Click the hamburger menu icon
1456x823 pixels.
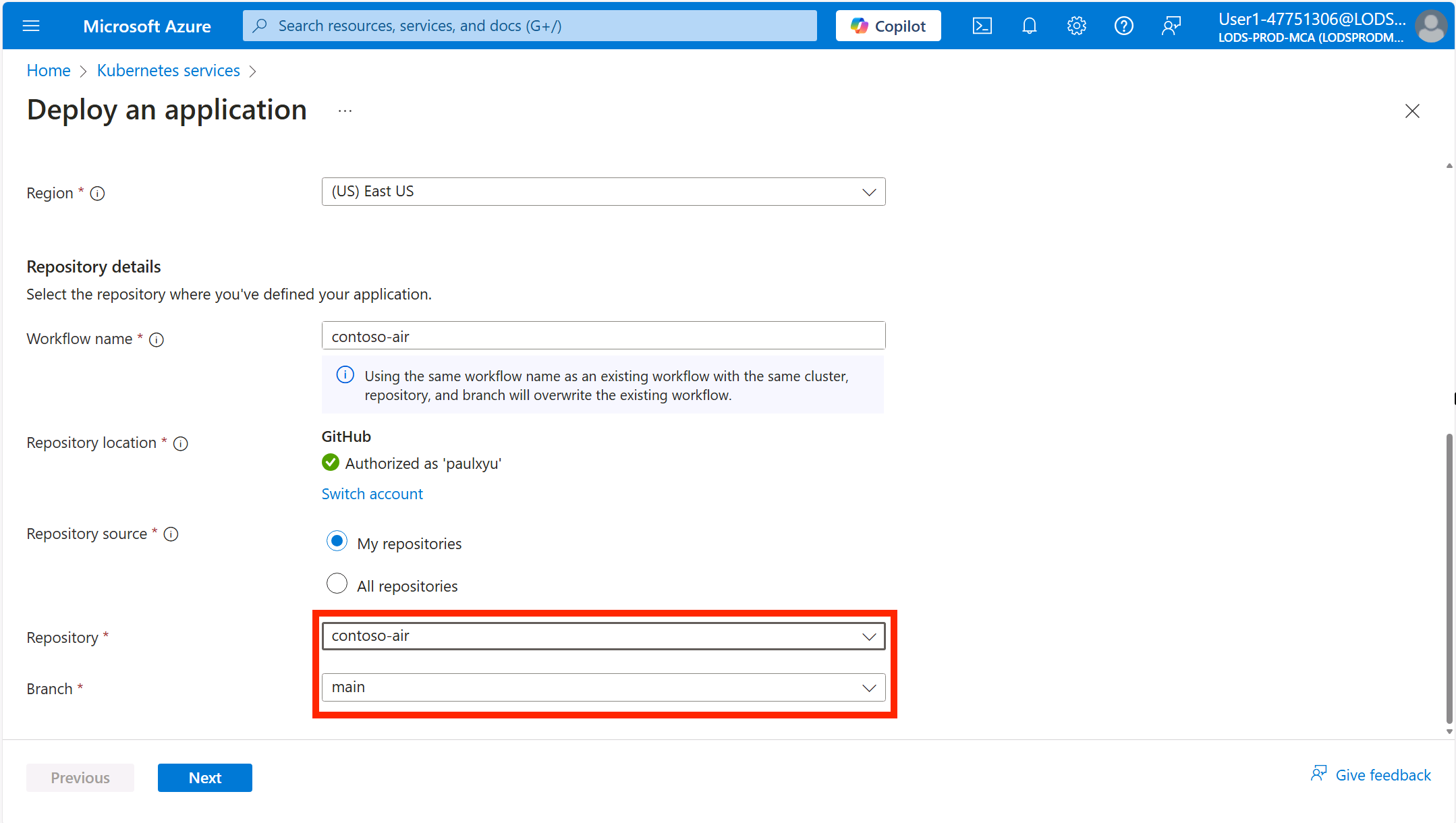(x=31, y=25)
